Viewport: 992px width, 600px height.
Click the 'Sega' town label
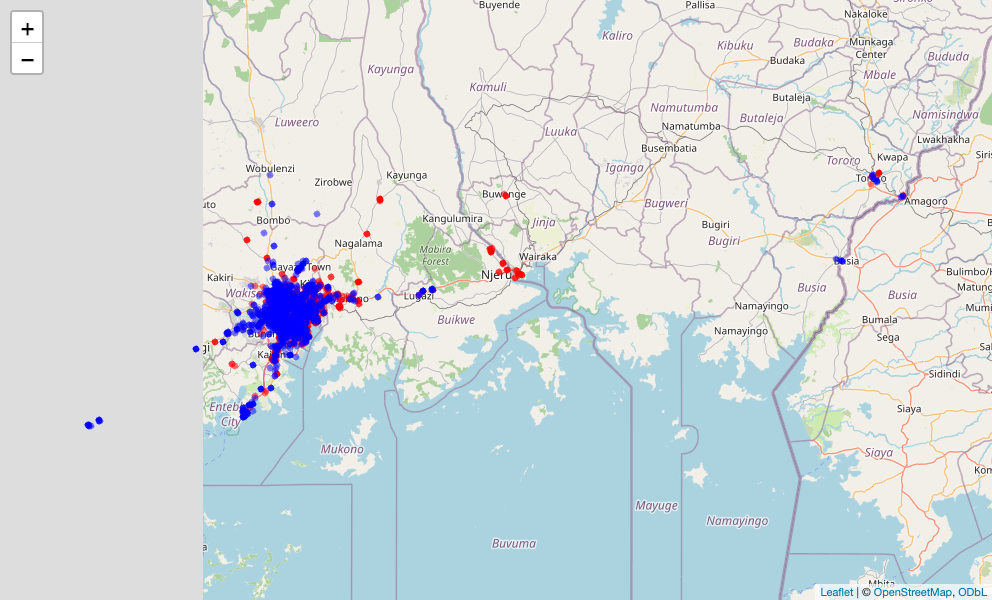(x=888, y=337)
